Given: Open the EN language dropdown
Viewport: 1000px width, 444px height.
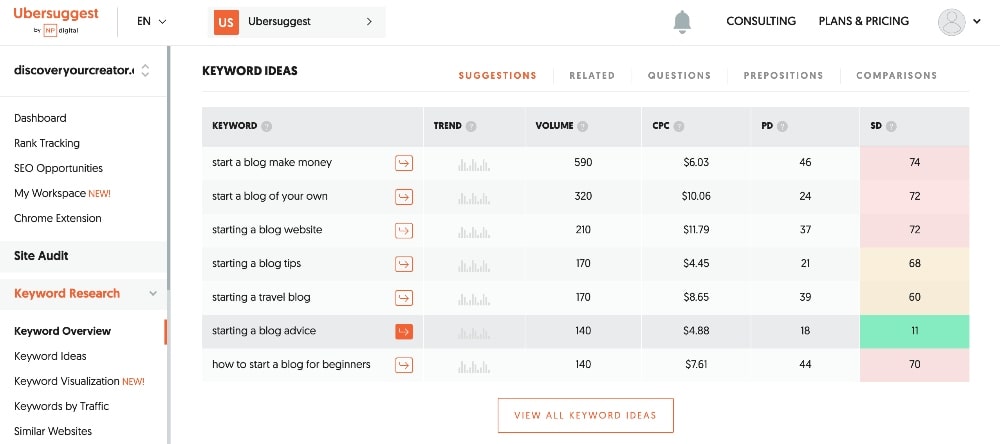Looking at the screenshot, I should tap(152, 21).
